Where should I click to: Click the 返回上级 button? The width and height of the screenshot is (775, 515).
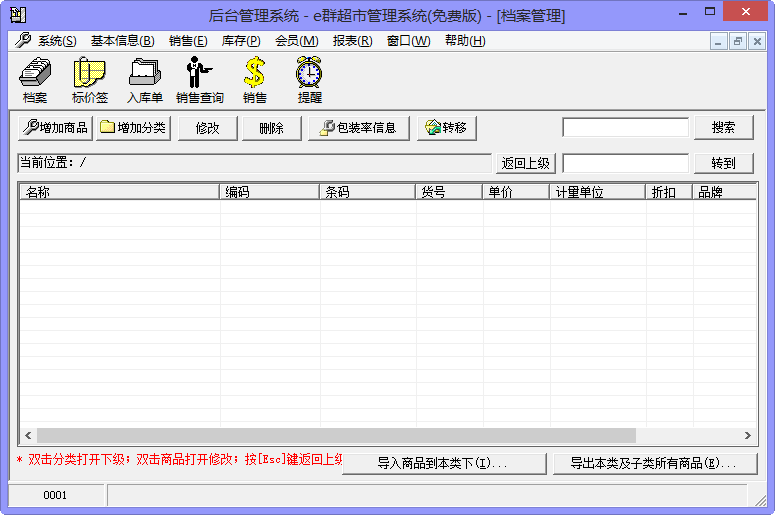525,163
